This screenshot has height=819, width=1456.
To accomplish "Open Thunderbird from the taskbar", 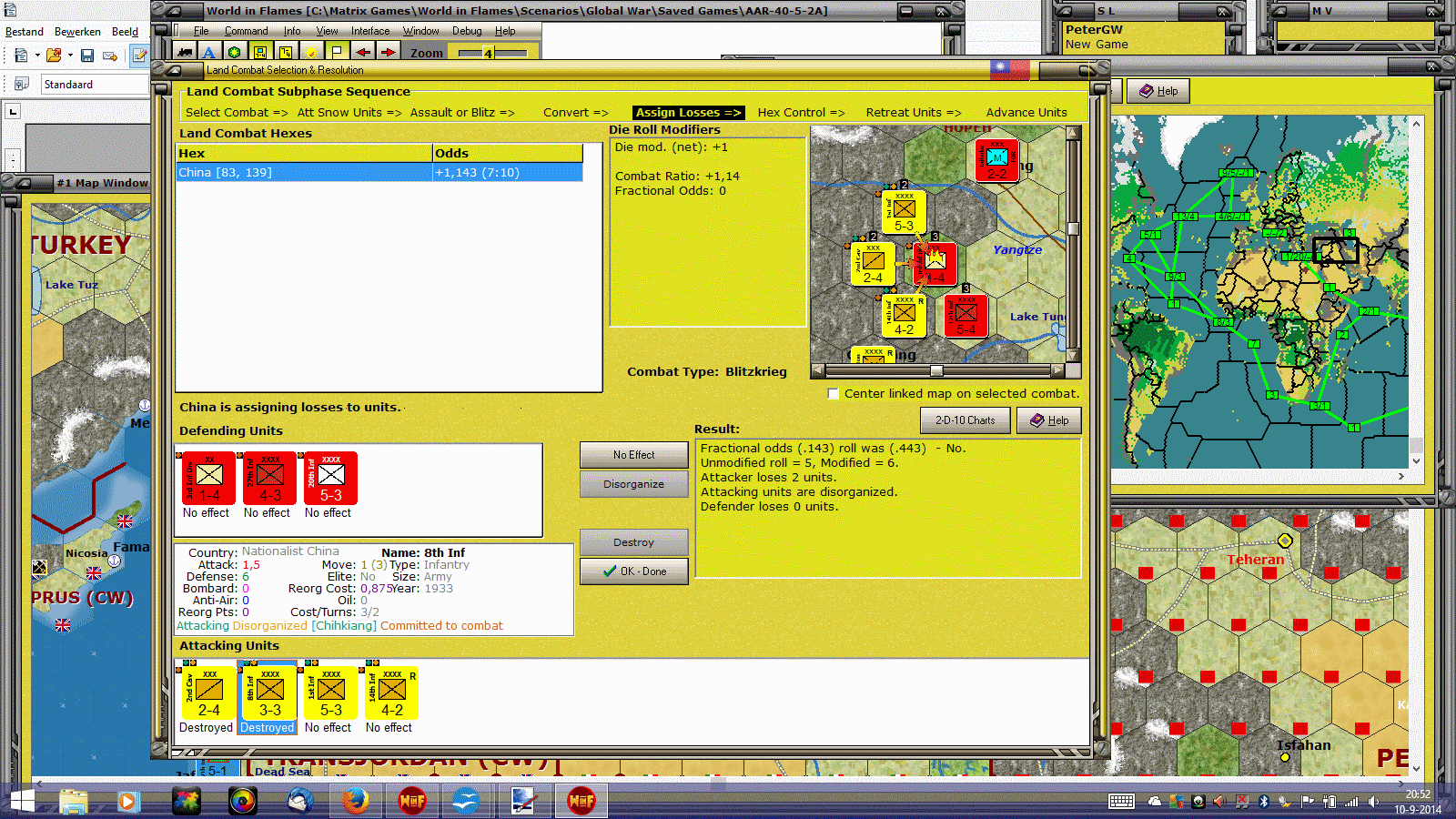I will point(299,801).
